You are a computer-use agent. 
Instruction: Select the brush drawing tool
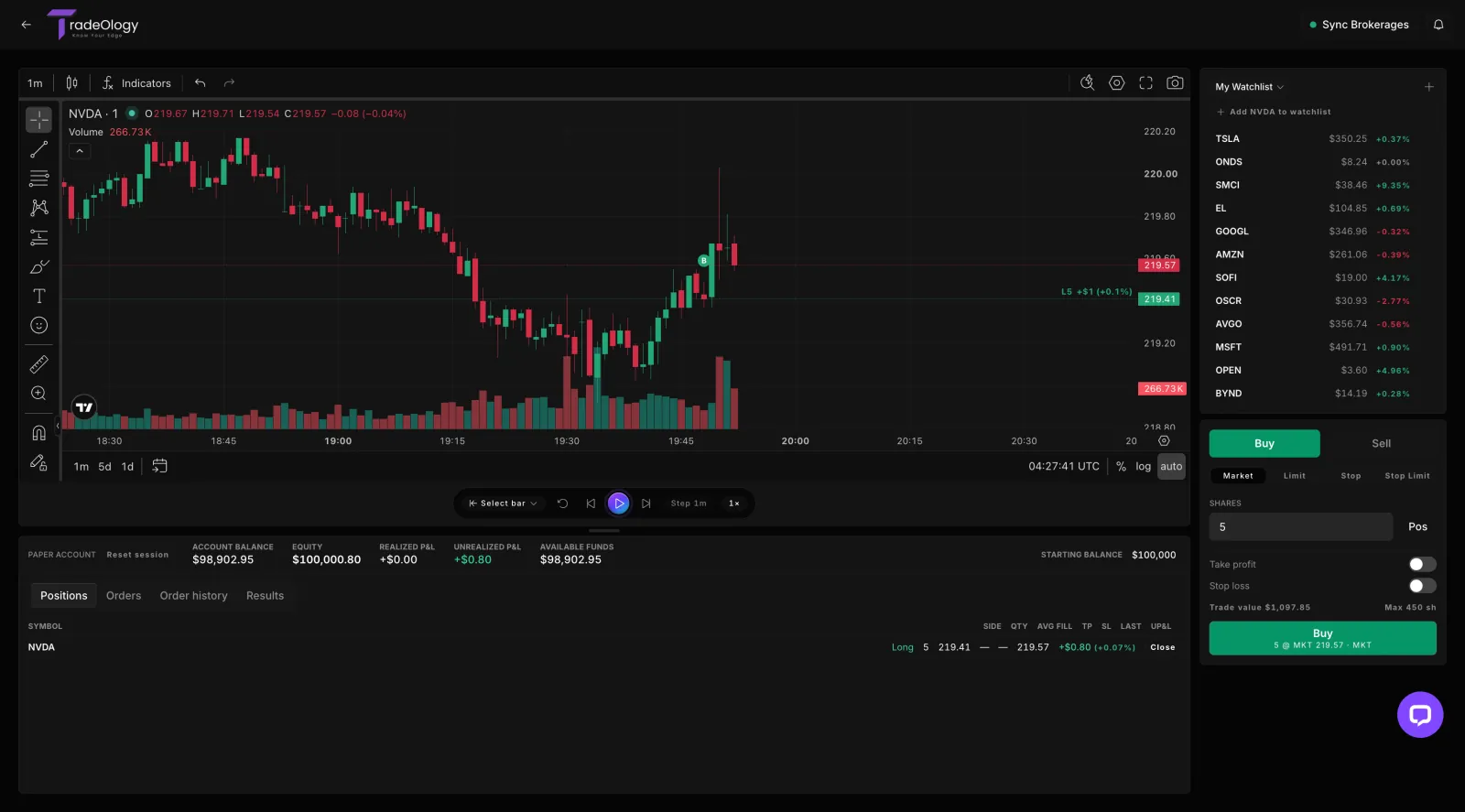[x=38, y=266]
